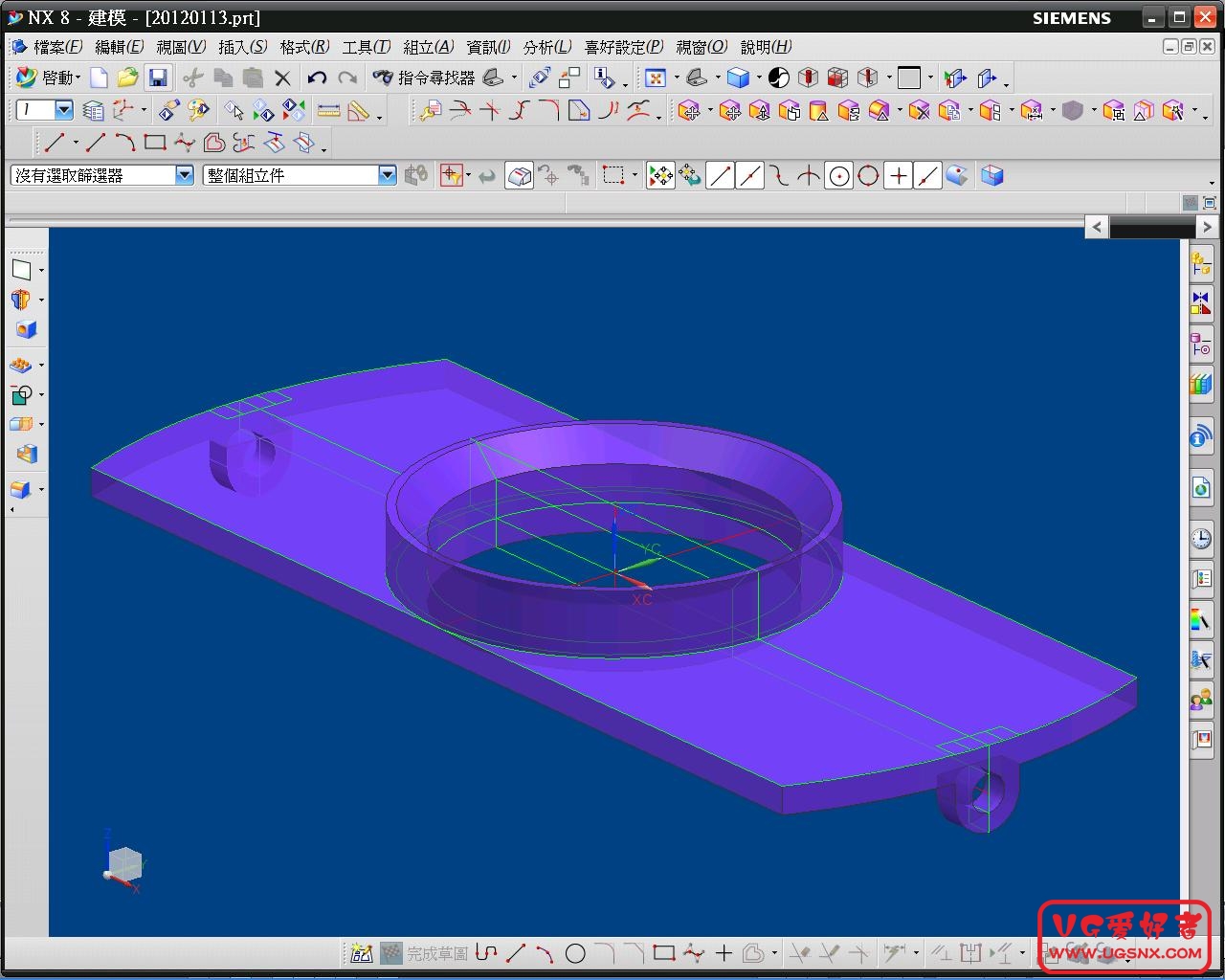The height and width of the screenshot is (980, 1225).
Task: Click the 啓動 Start button
Action: pos(47,78)
